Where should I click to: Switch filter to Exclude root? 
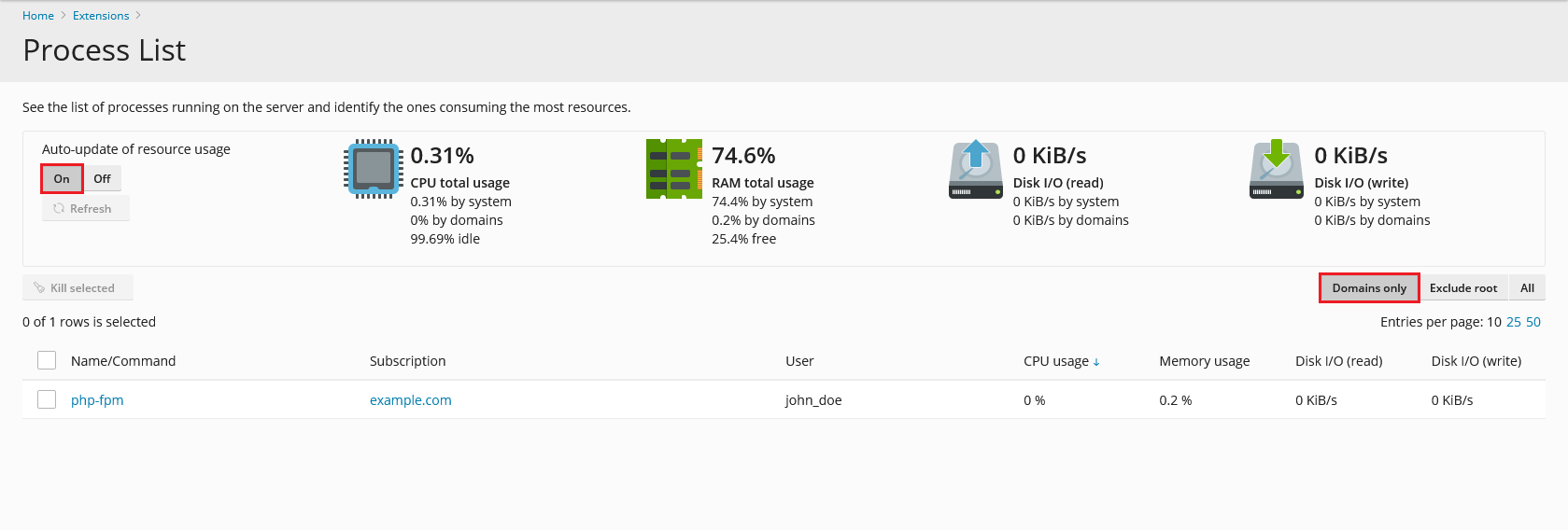tap(1462, 288)
